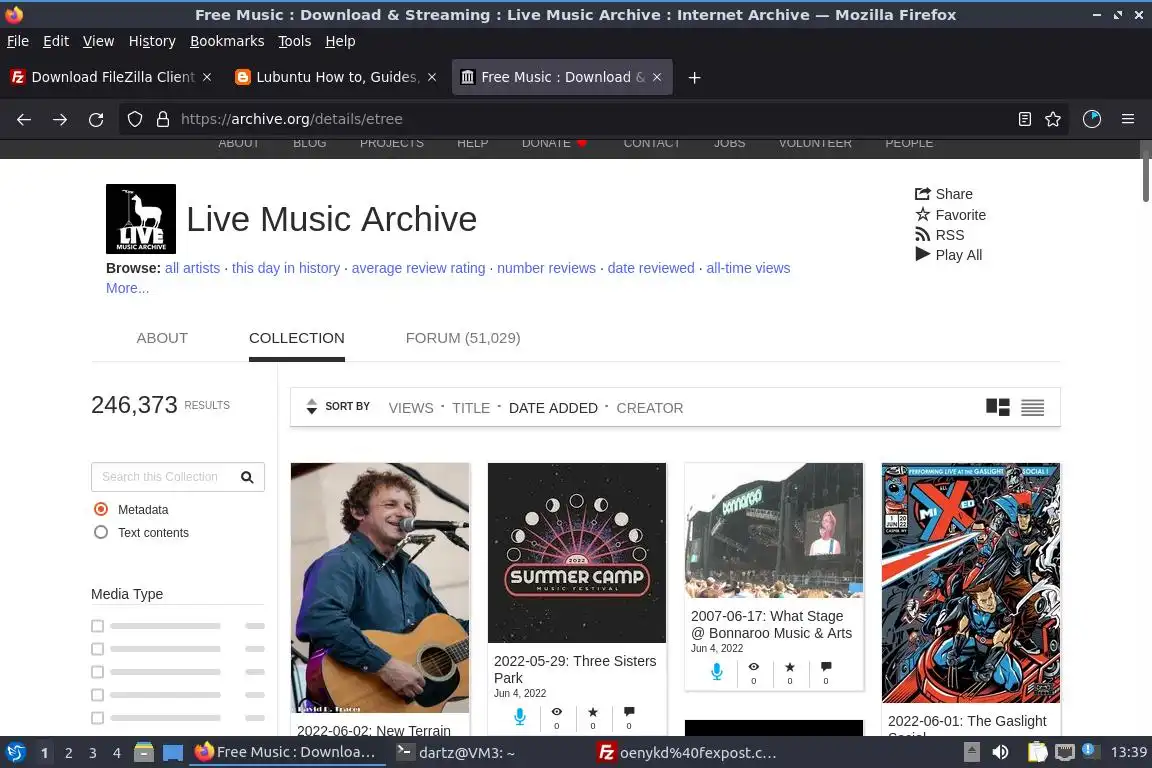Toggle reader view icon in address bar
1152x768 pixels.
(1025, 119)
